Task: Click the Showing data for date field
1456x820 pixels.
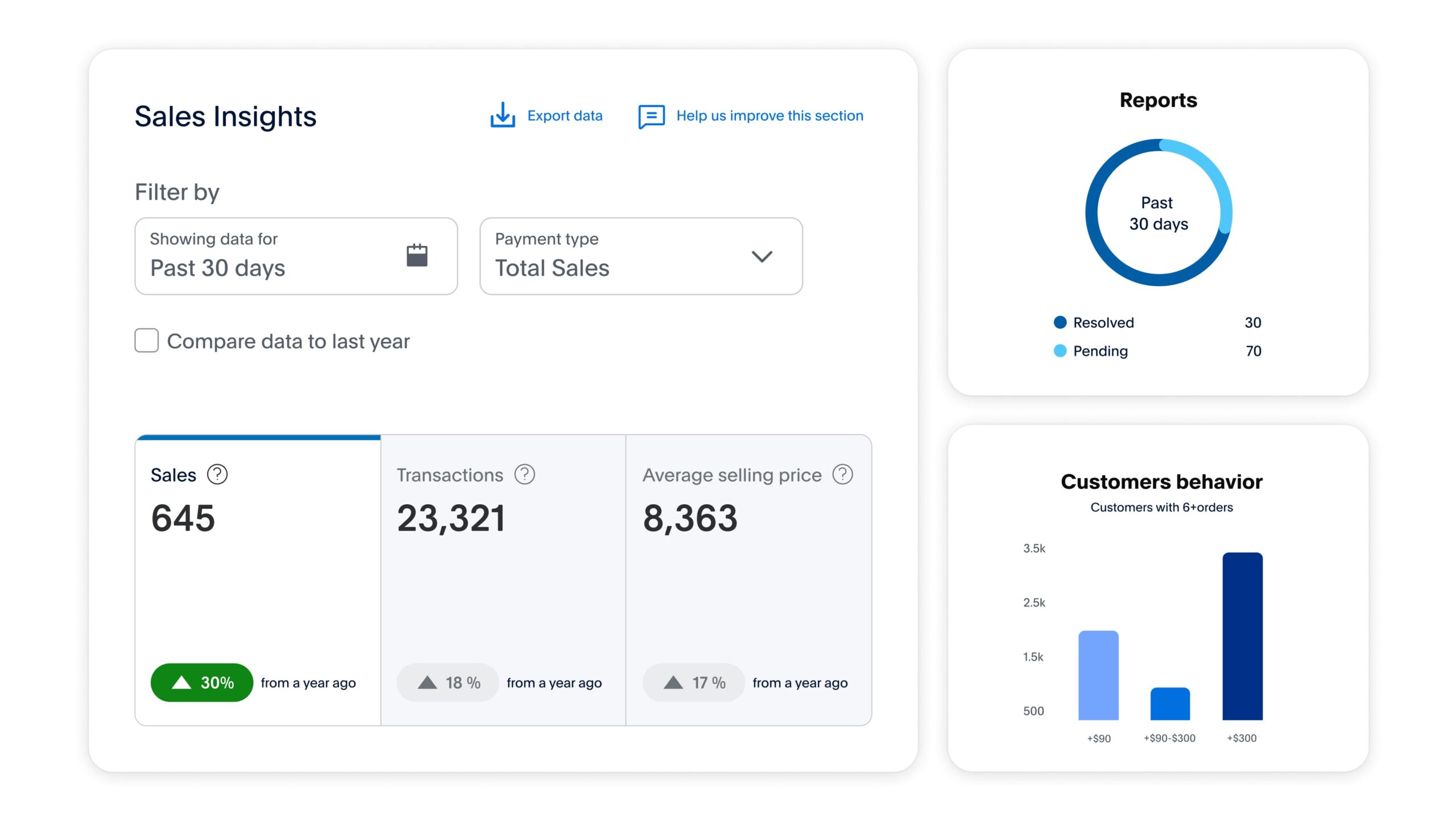Action: [296, 256]
